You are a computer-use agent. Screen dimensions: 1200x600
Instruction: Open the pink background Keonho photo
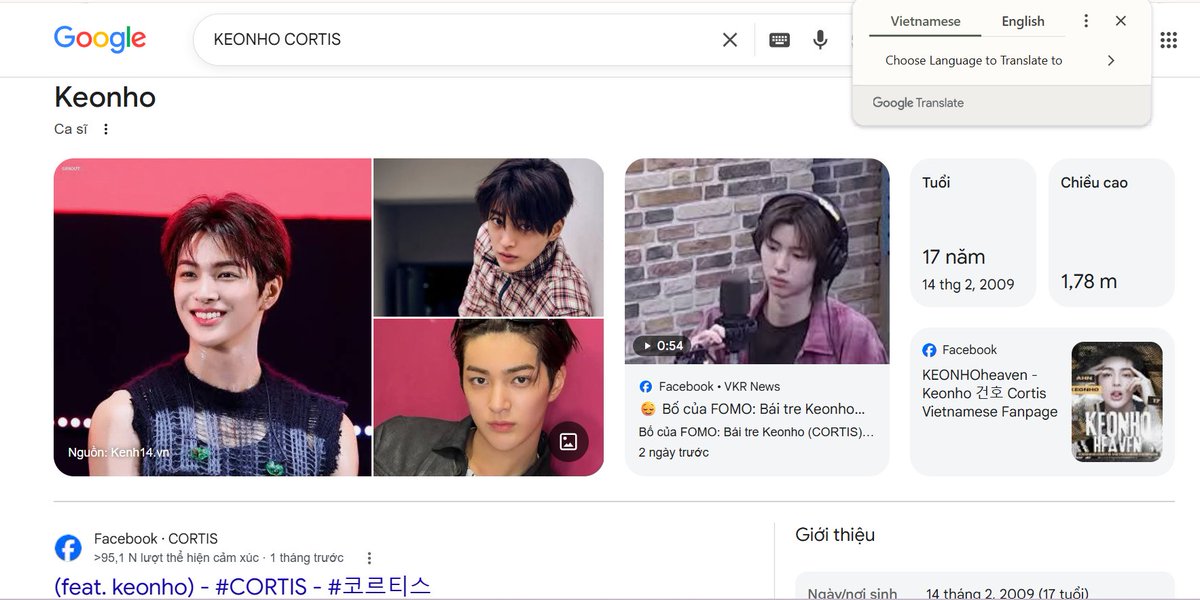[x=488, y=398]
